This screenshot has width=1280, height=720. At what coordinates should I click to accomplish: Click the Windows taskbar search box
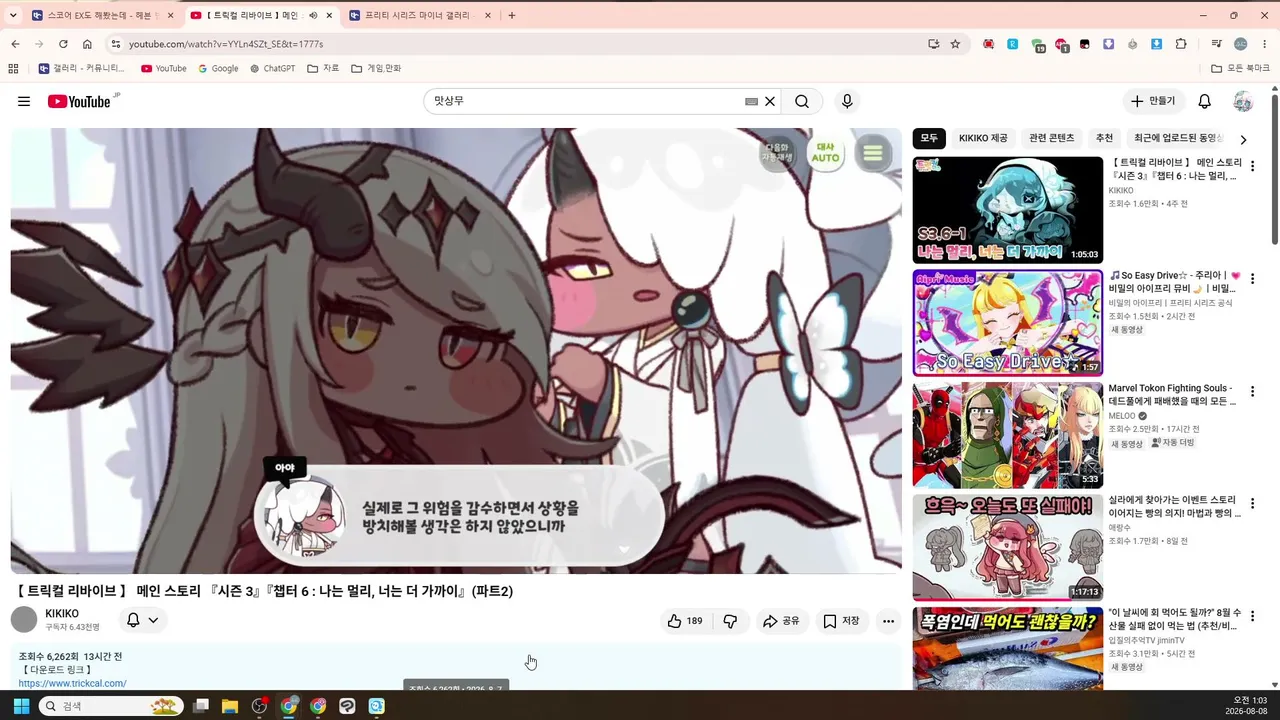point(111,706)
